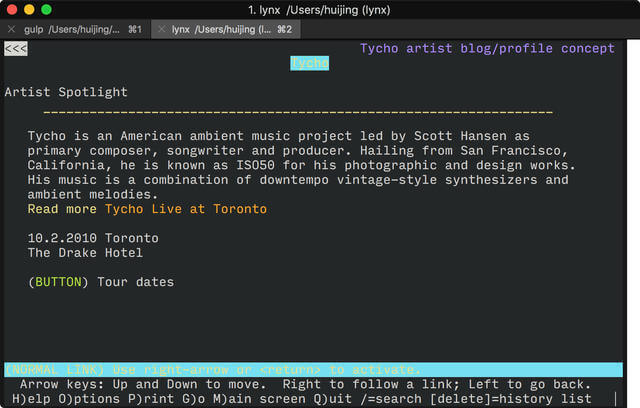Follow the "Read more" link
Screen dimensions: 640x408
62,209
